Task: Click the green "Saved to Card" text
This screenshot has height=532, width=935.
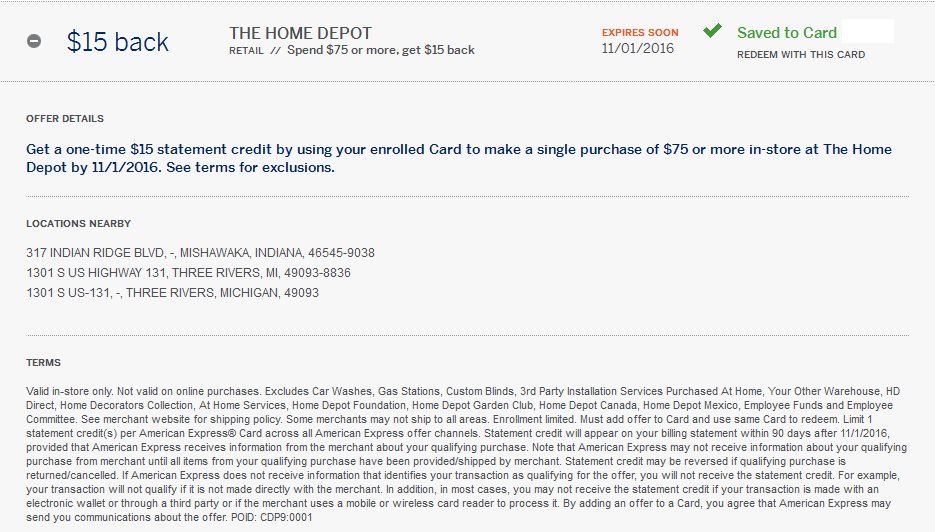Action: point(787,33)
